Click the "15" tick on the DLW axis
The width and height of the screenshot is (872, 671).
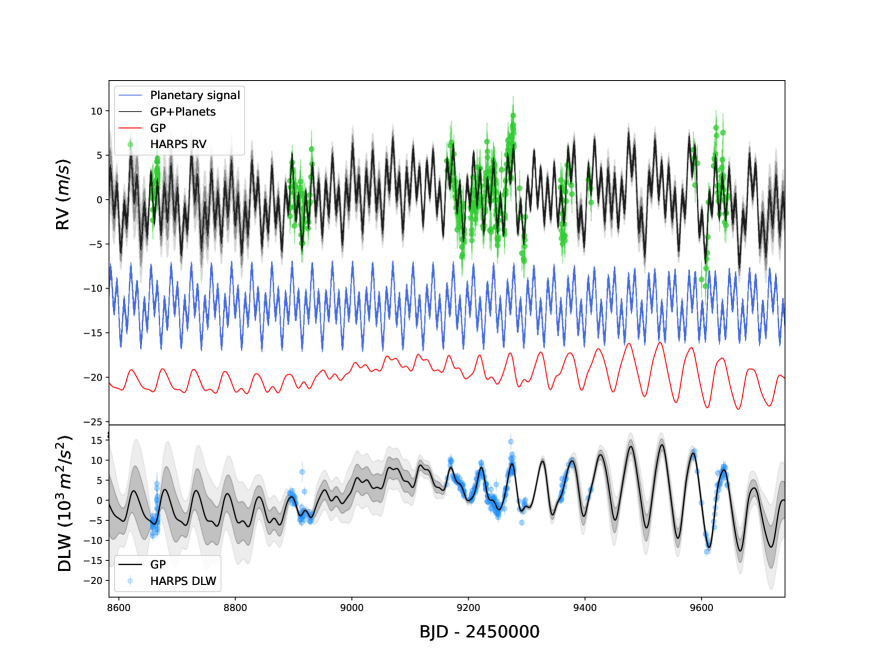point(97,441)
